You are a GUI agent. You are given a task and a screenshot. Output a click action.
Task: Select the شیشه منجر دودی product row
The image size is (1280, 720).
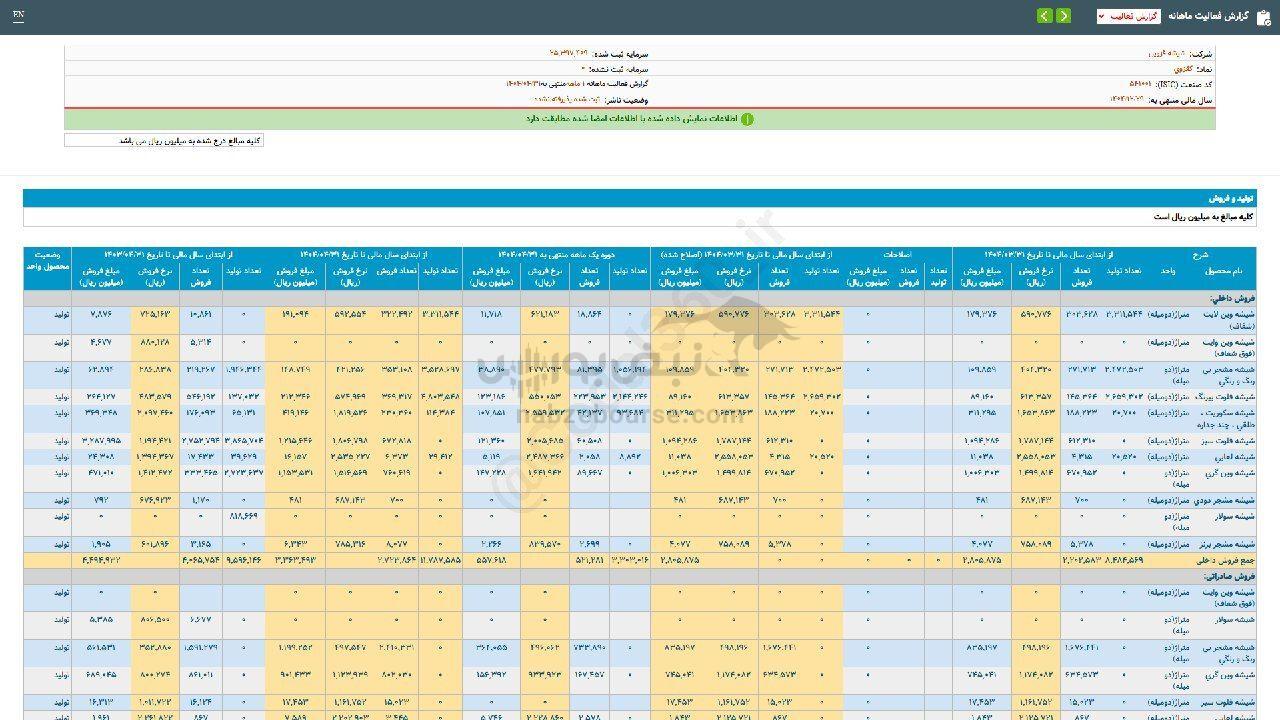click(640, 500)
